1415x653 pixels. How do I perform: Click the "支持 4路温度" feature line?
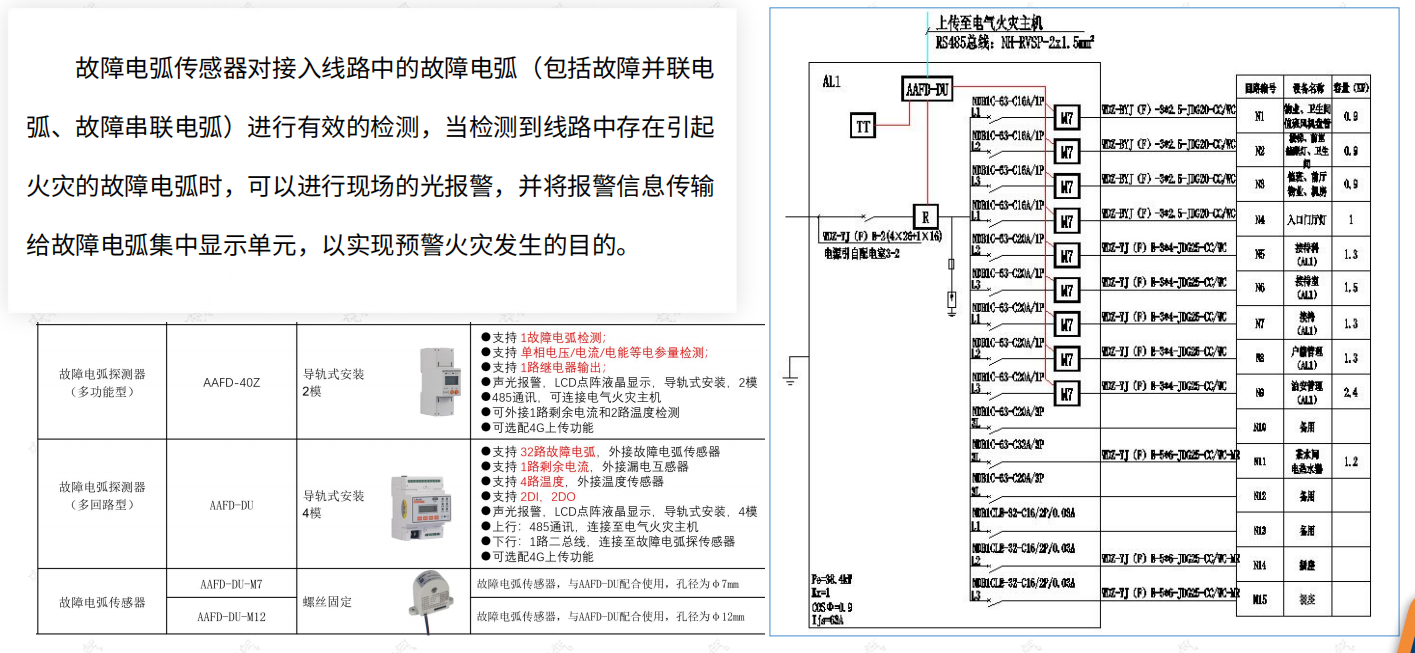(x=572, y=482)
